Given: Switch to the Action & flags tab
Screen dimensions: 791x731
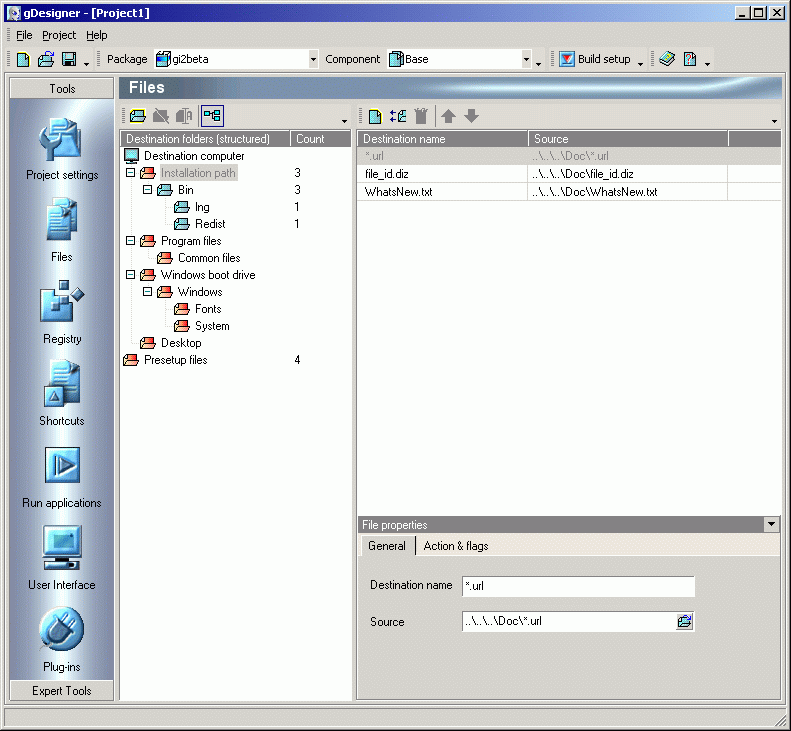Looking at the screenshot, I should point(456,546).
